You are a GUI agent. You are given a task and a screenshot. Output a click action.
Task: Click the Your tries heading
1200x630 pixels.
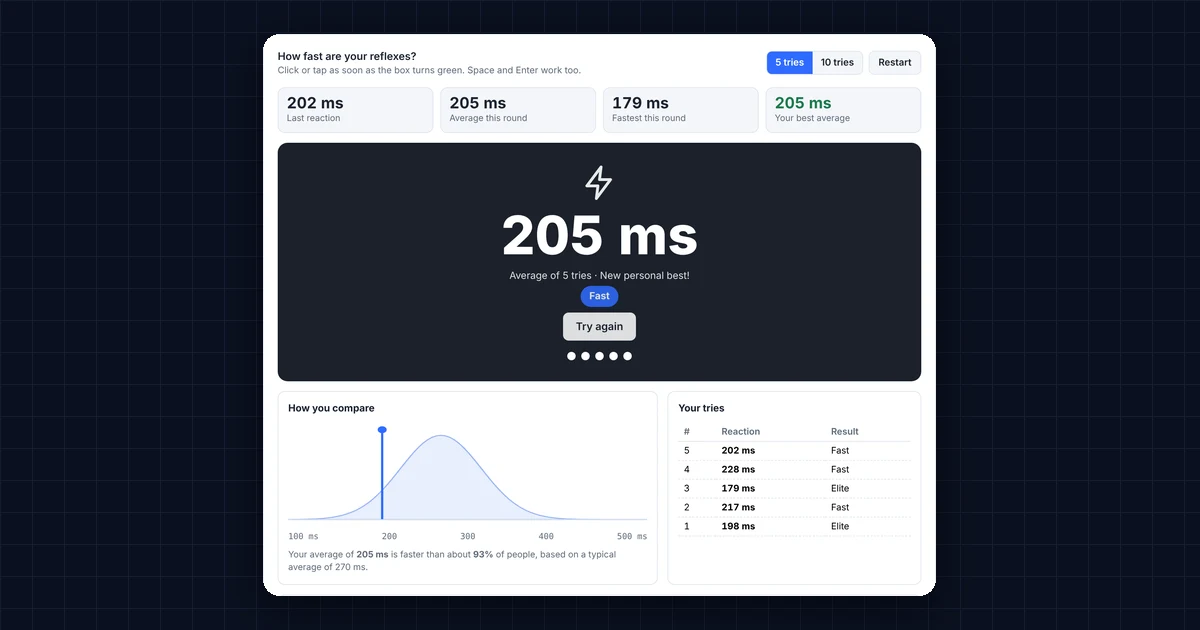pos(701,408)
